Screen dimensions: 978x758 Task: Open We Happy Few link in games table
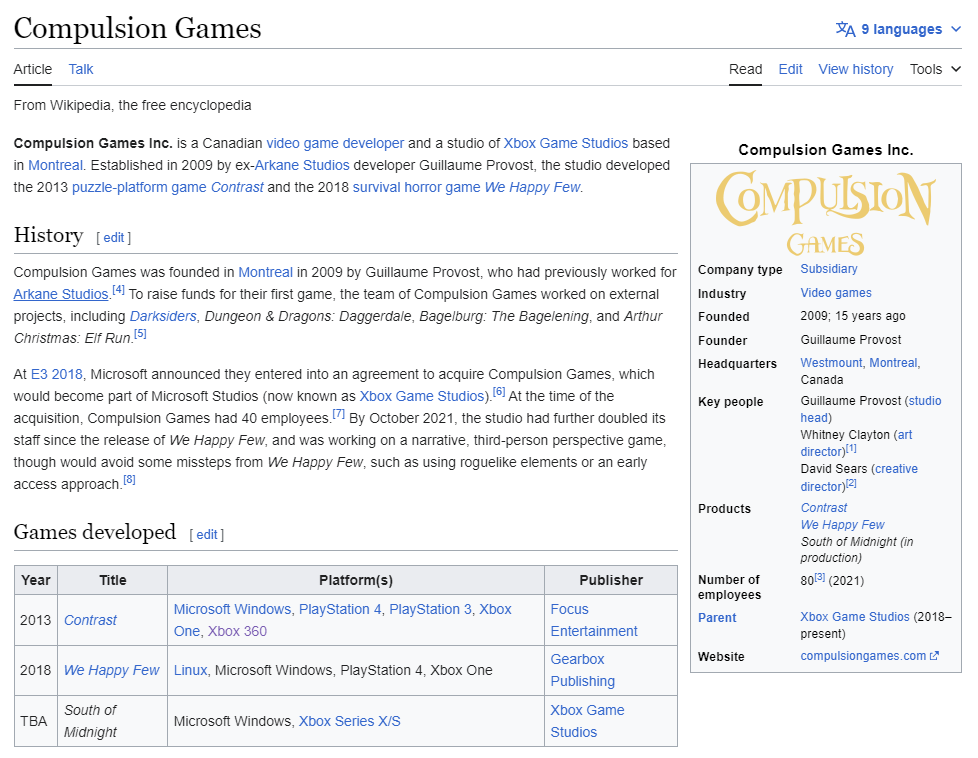tap(112, 670)
